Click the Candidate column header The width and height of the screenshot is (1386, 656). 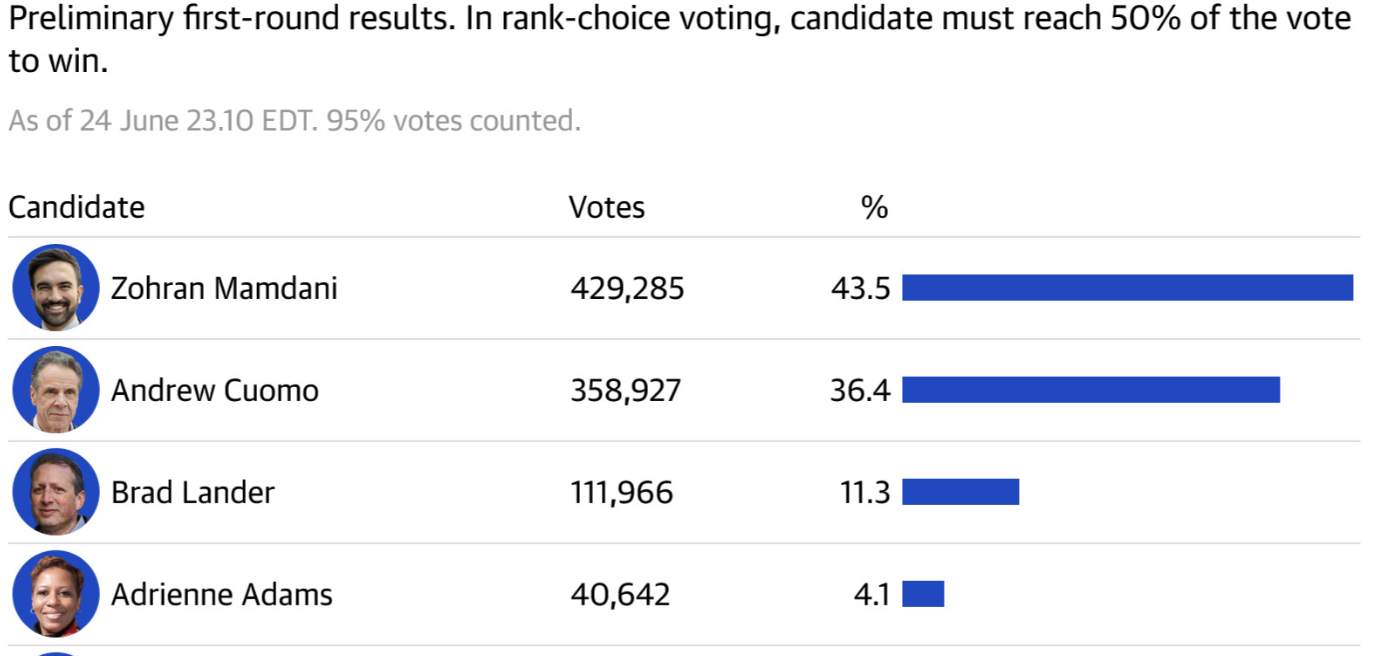[x=76, y=207]
